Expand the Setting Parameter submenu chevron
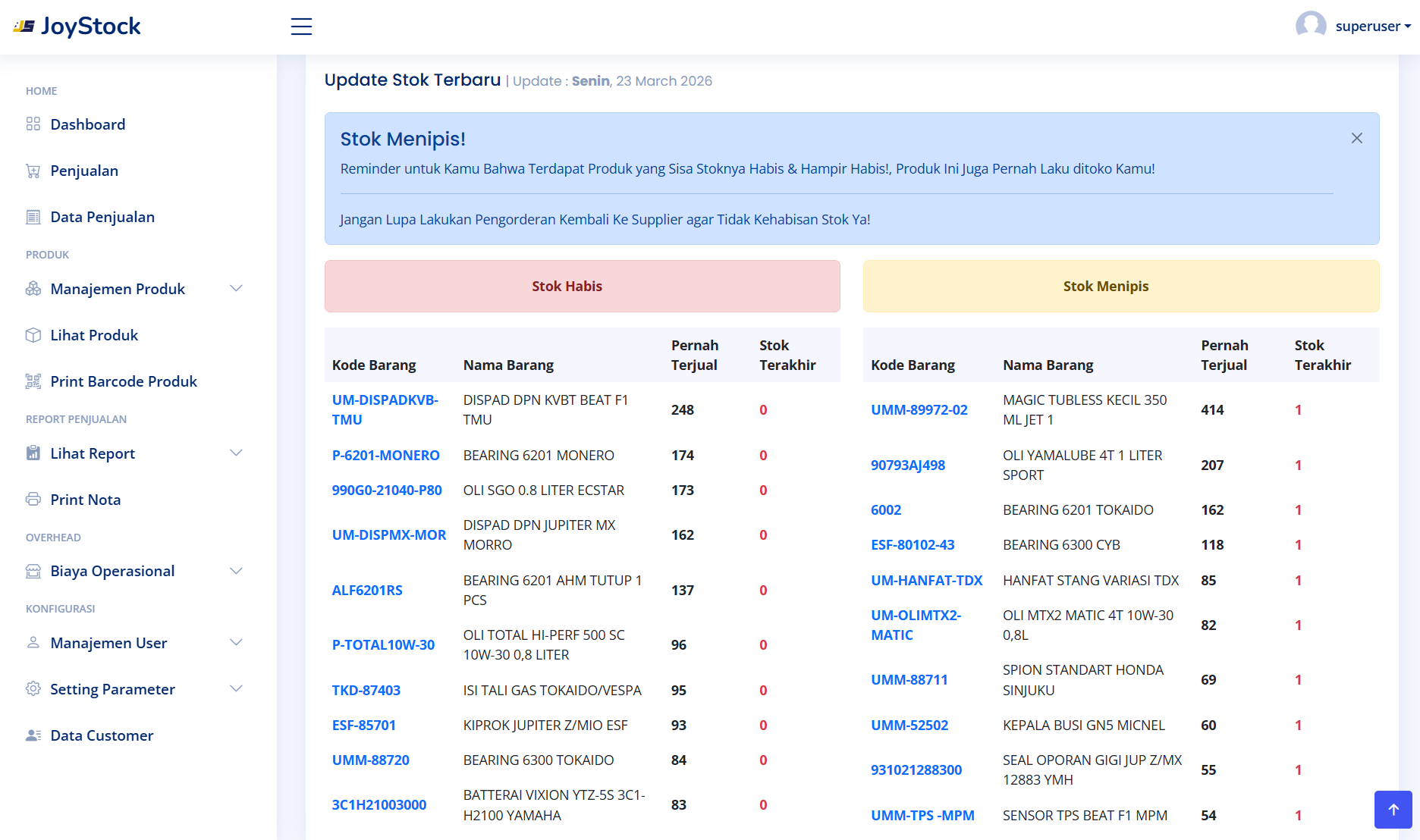Viewport: 1420px width, 840px height. [x=236, y=689]
